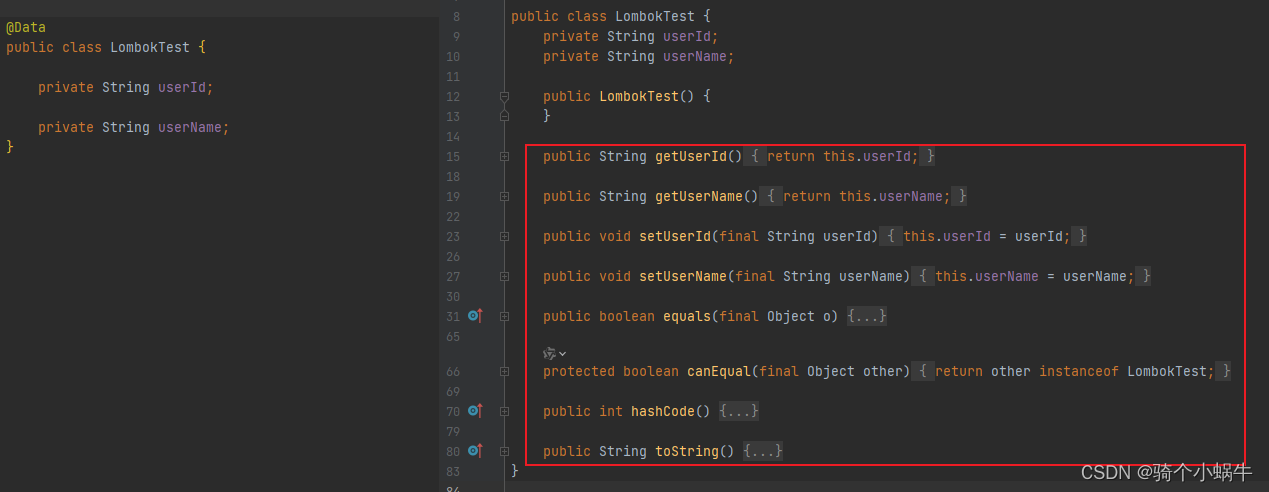This screenshot has width=1269, height=492.
Task: Expand the equals method fold marker in gutter
Action: click(504, 317)
